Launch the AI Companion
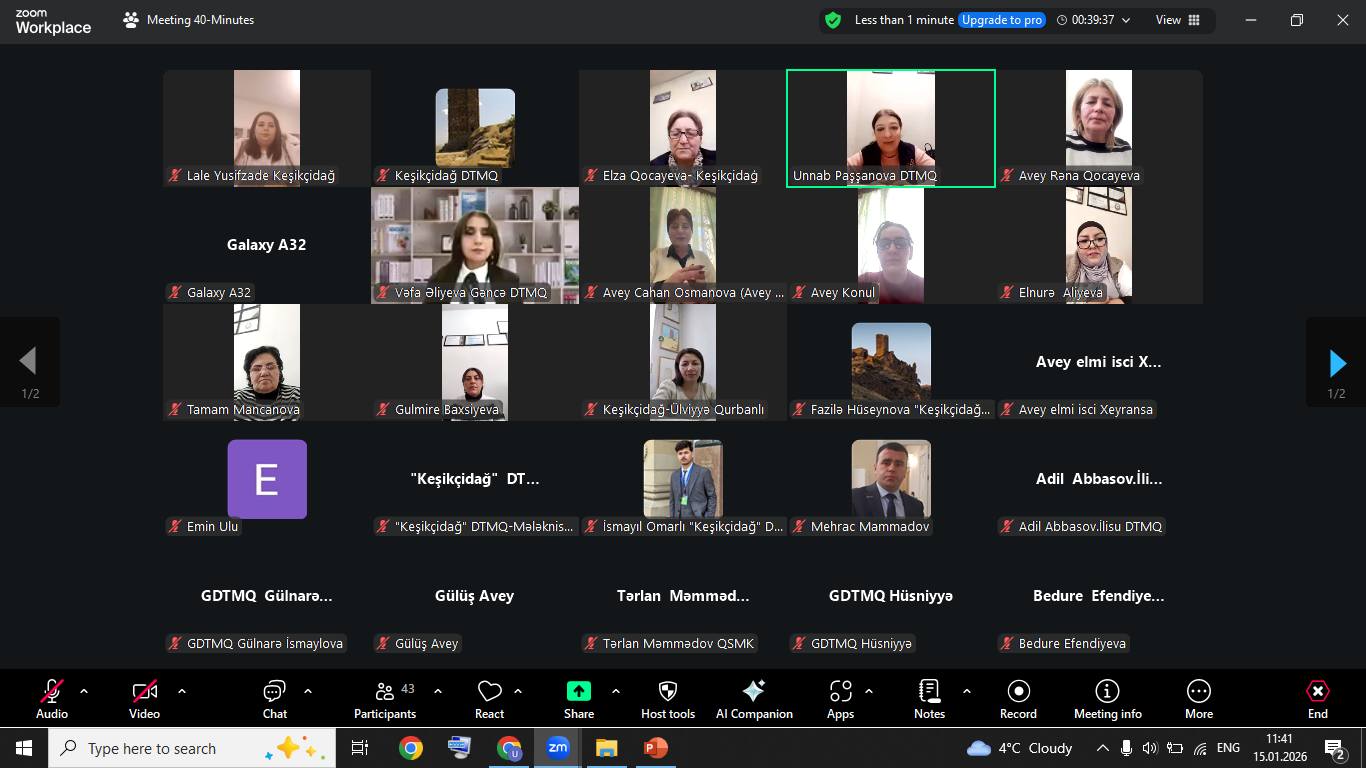The height and width of the screenshot is (768, 1366). [x=754, y=698]
